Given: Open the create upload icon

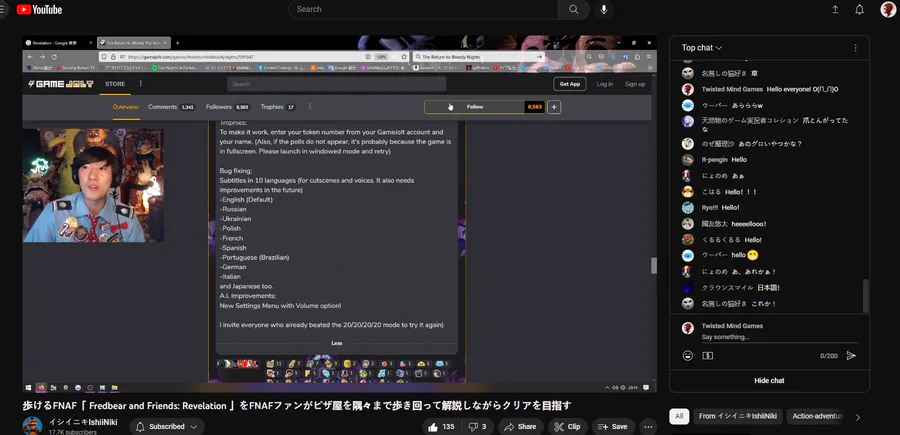Looking at the screenshot, I should point(835,9).
